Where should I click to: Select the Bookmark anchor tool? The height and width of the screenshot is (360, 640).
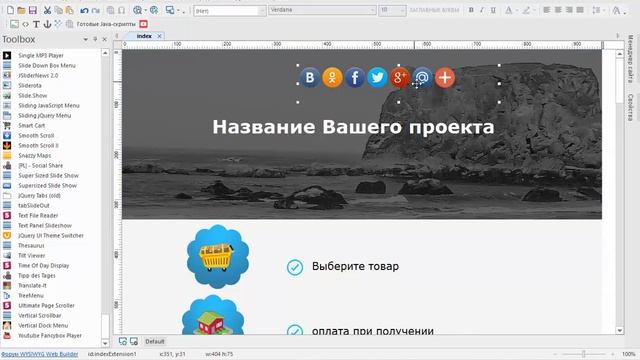tap(47, 24)
